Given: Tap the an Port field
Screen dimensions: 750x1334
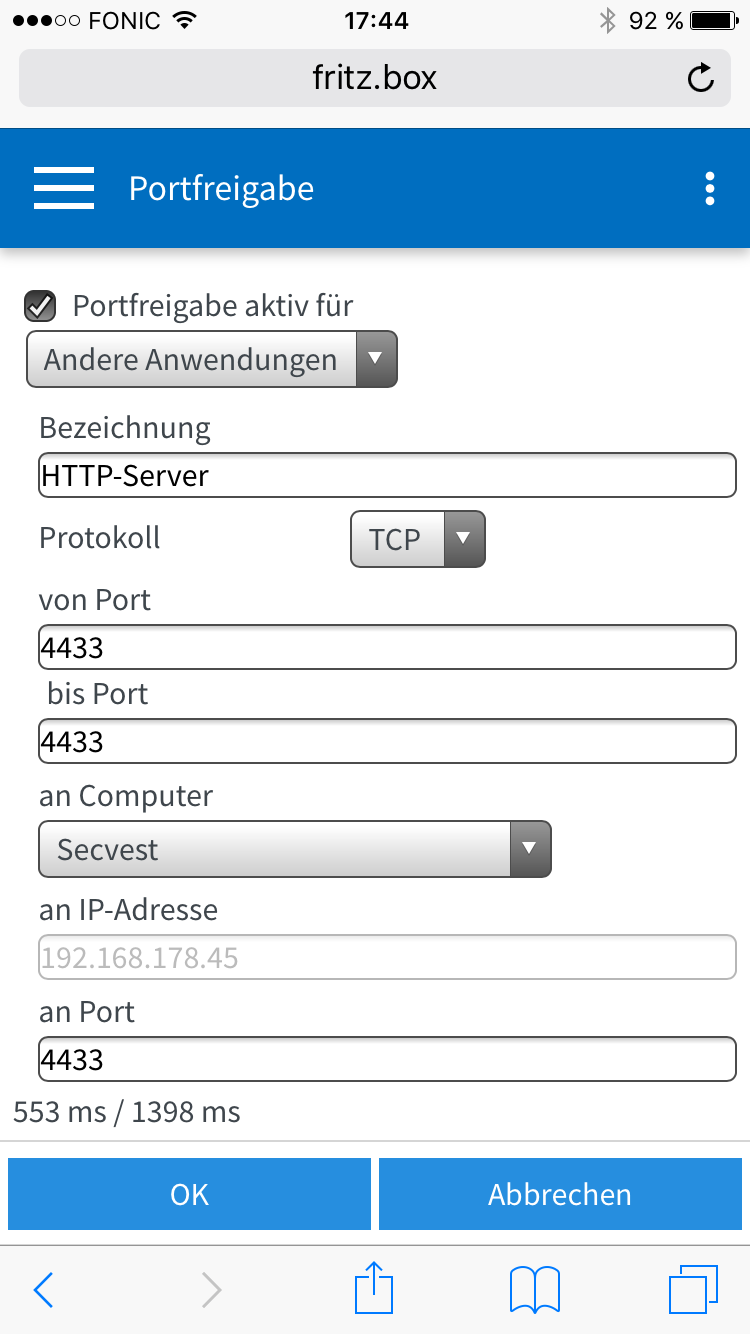Looking at the screenshot, I should point(387,1060).
